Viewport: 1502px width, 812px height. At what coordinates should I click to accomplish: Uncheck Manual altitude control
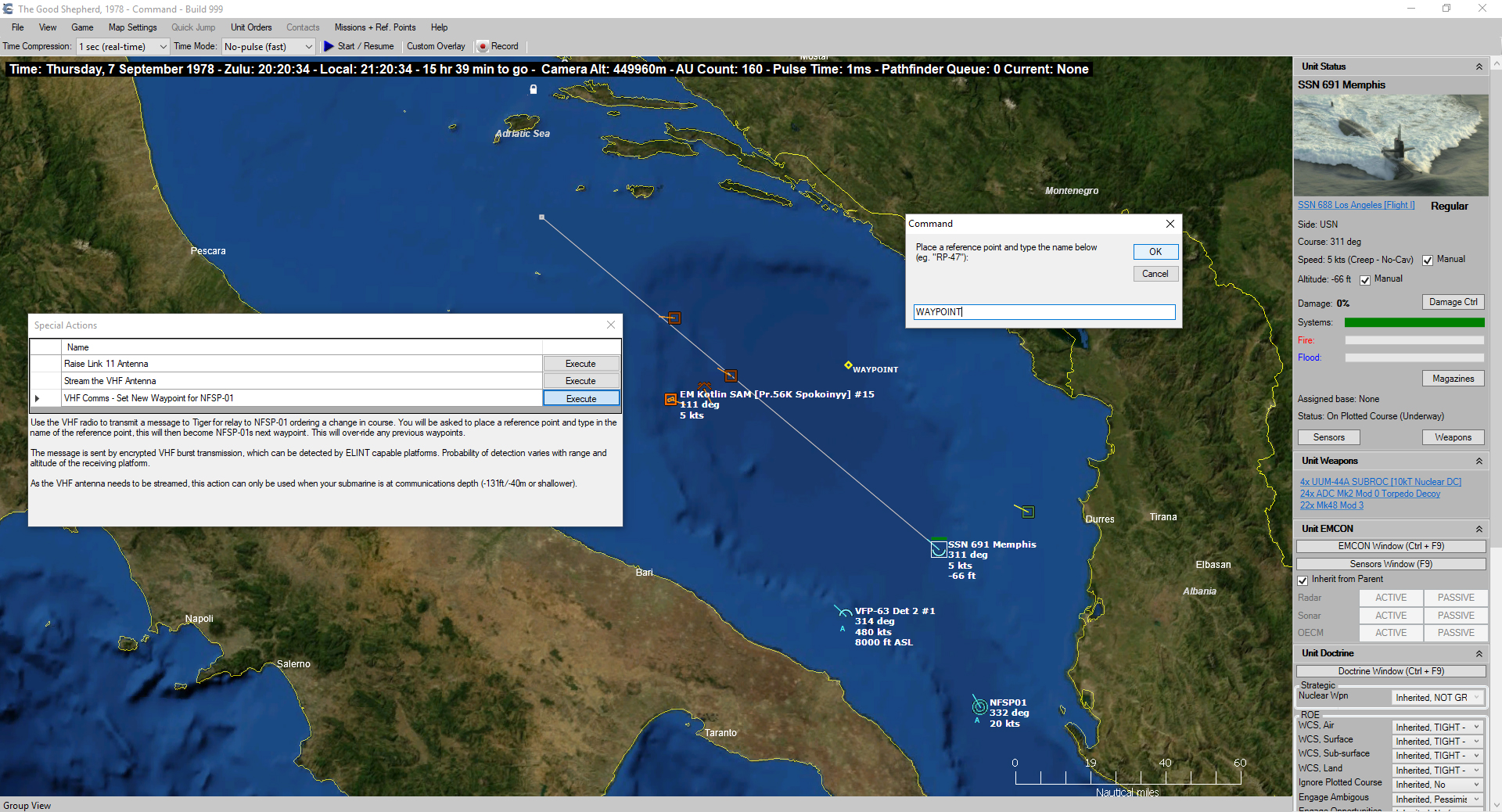[1366, 279]
